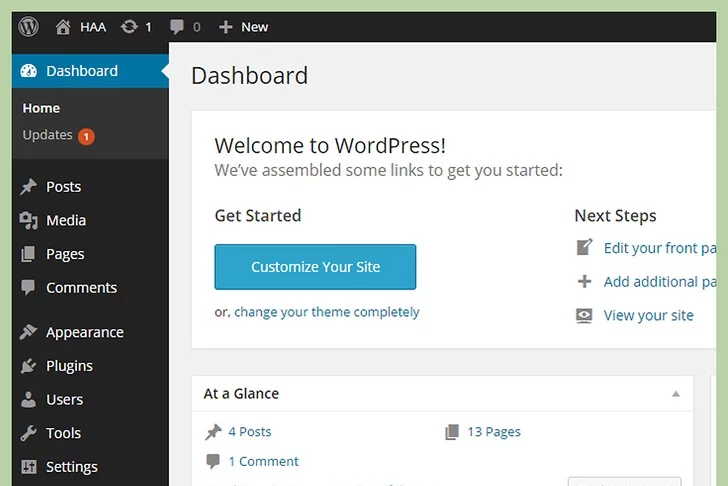Click change your theme completely link
The image size is (728, 486).
click(326, 312)
